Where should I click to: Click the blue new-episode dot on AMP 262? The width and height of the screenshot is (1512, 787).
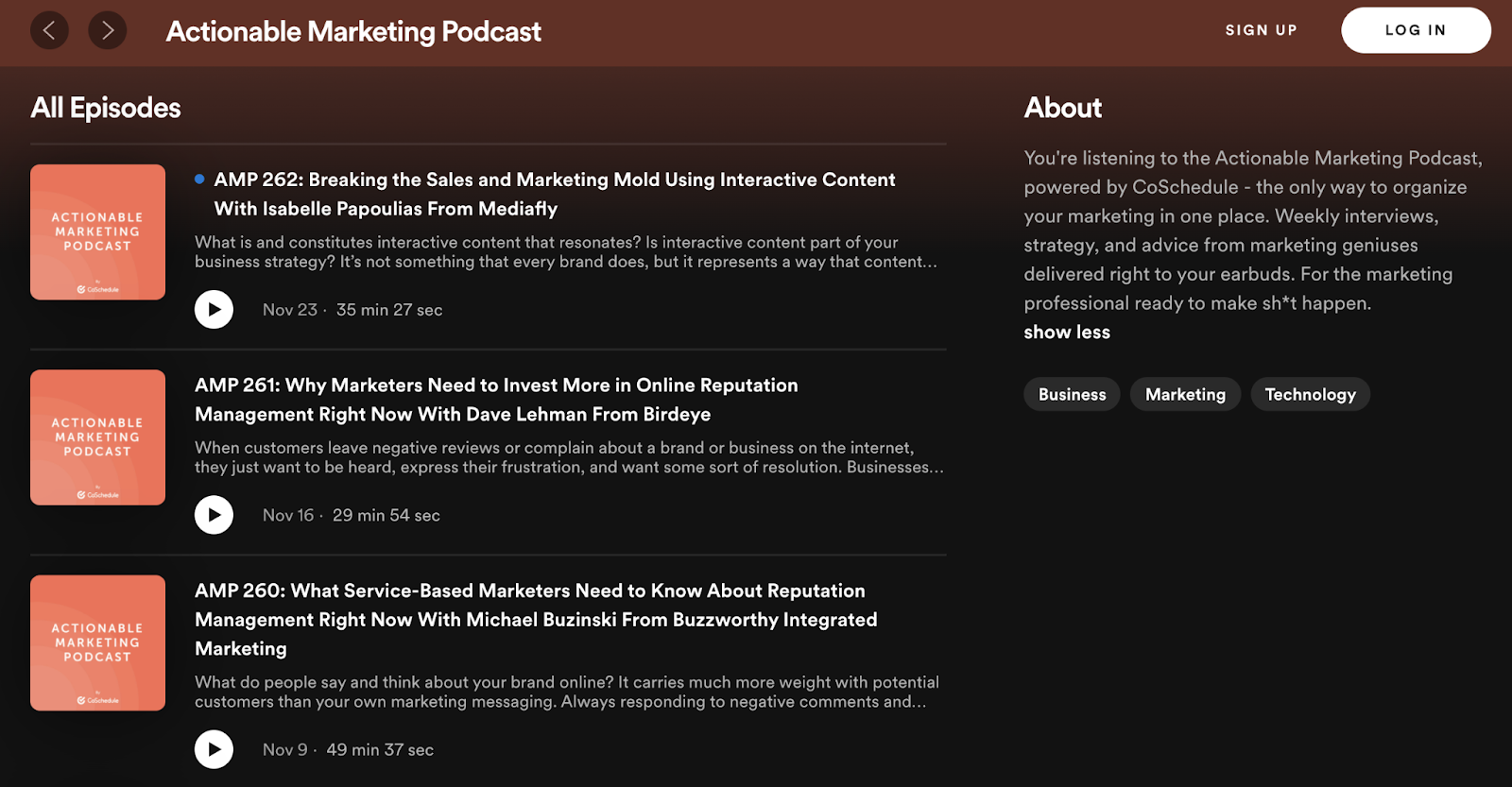199,179
